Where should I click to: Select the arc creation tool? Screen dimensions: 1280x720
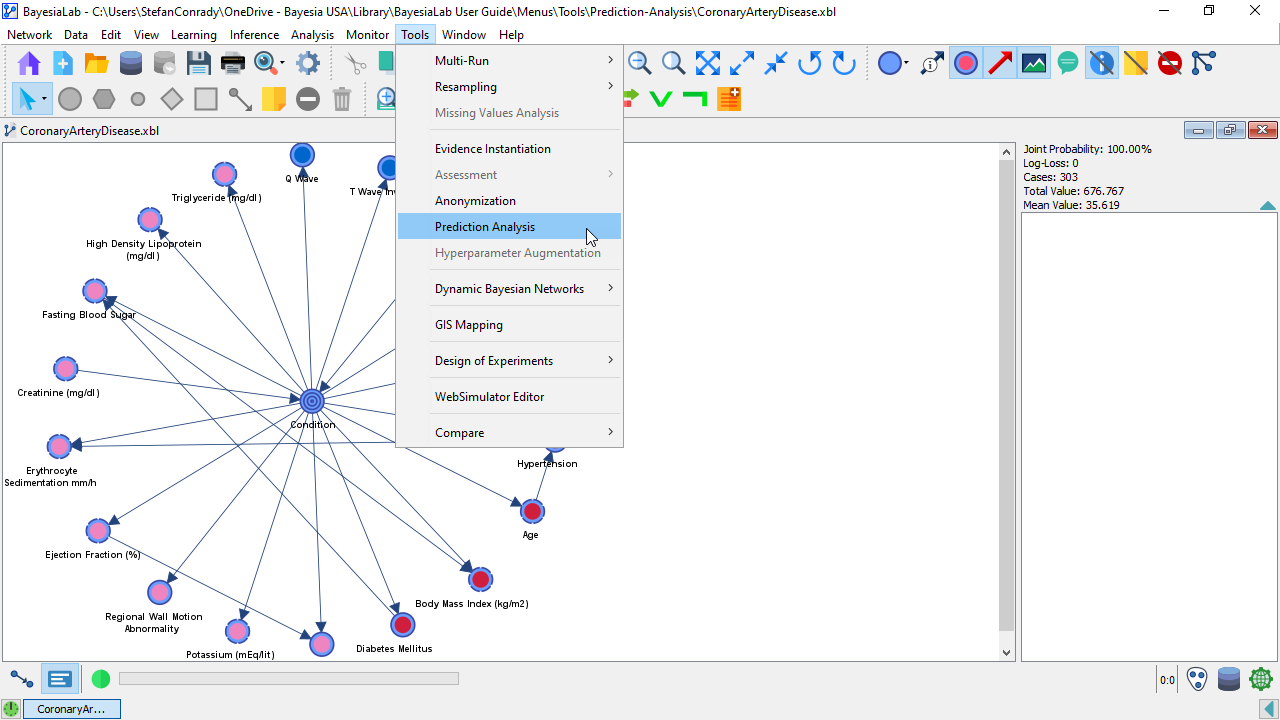240,99
